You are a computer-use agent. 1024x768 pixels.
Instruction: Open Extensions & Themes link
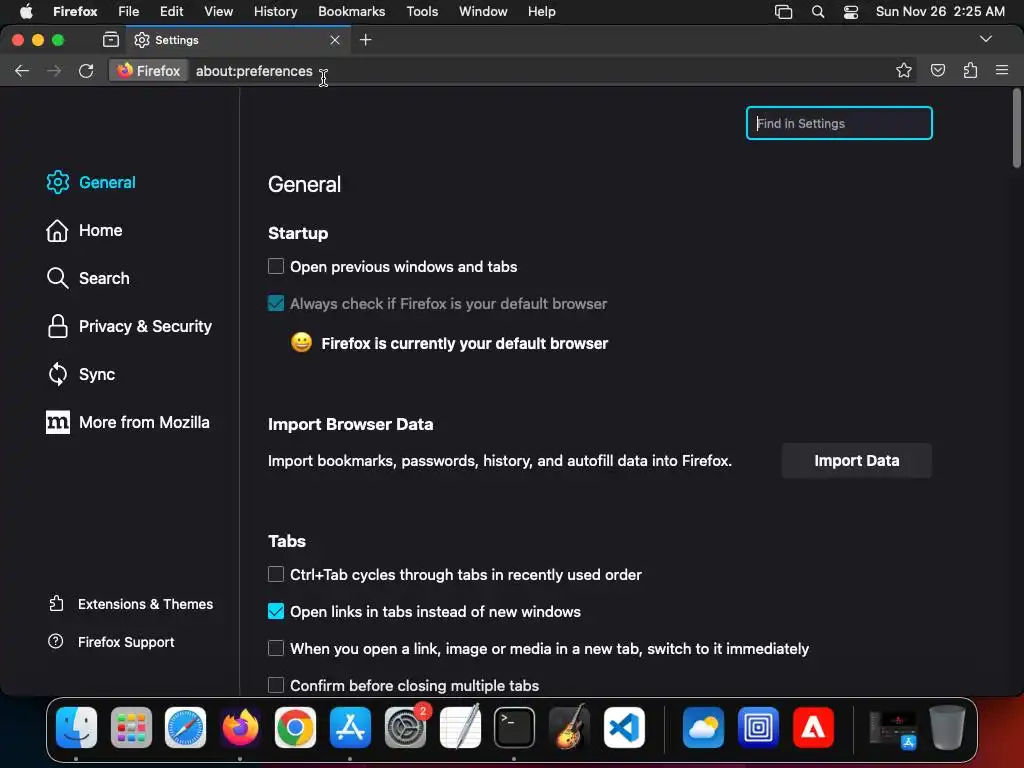point(131,604)
